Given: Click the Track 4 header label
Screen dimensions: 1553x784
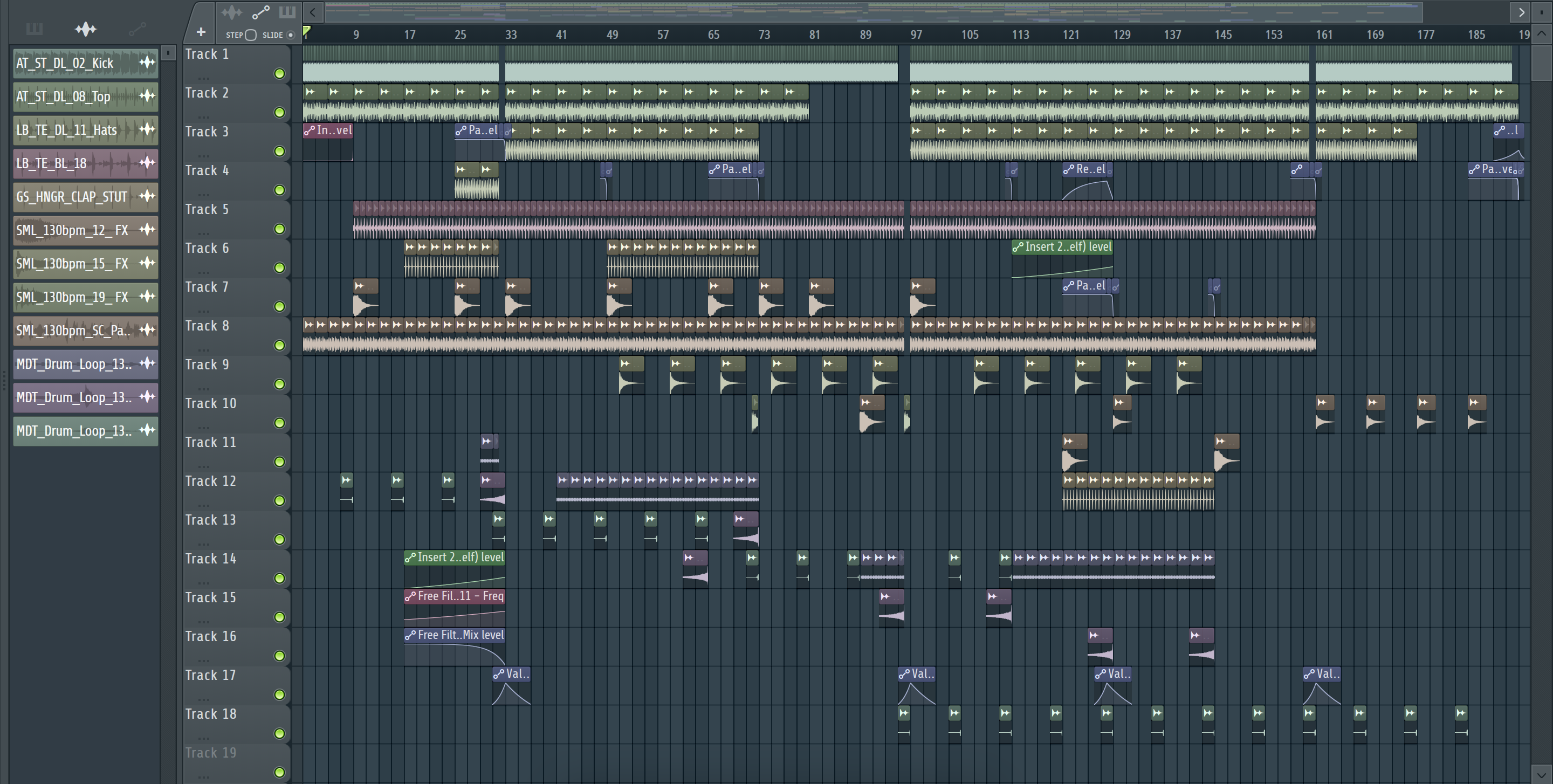Looking at the screenshot, I should point(207,170).
